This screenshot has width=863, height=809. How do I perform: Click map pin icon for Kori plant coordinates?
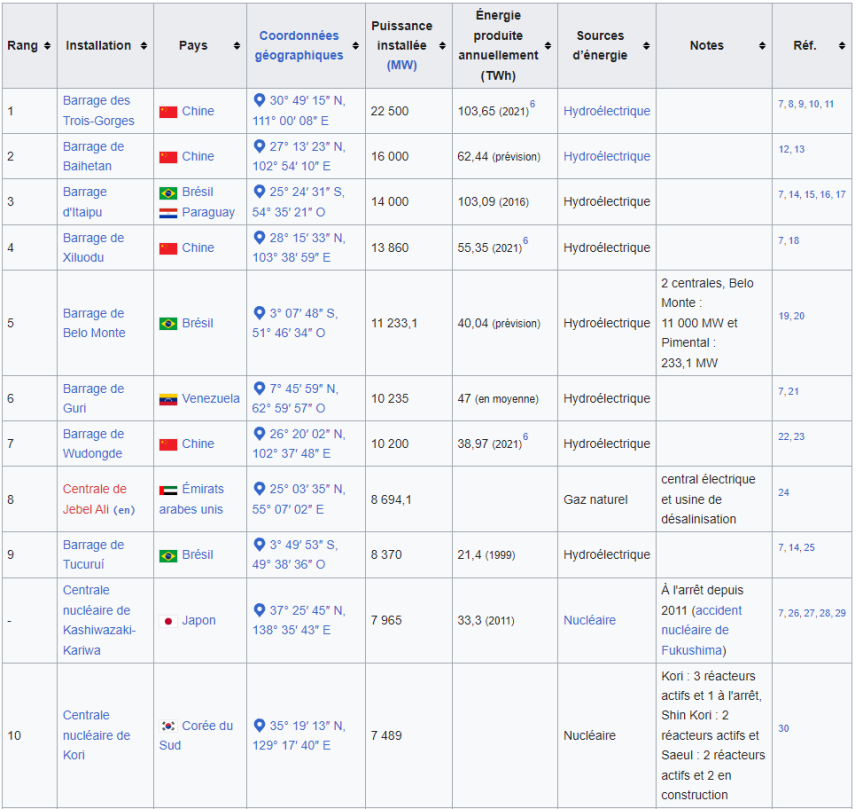[x=259, y=725]
